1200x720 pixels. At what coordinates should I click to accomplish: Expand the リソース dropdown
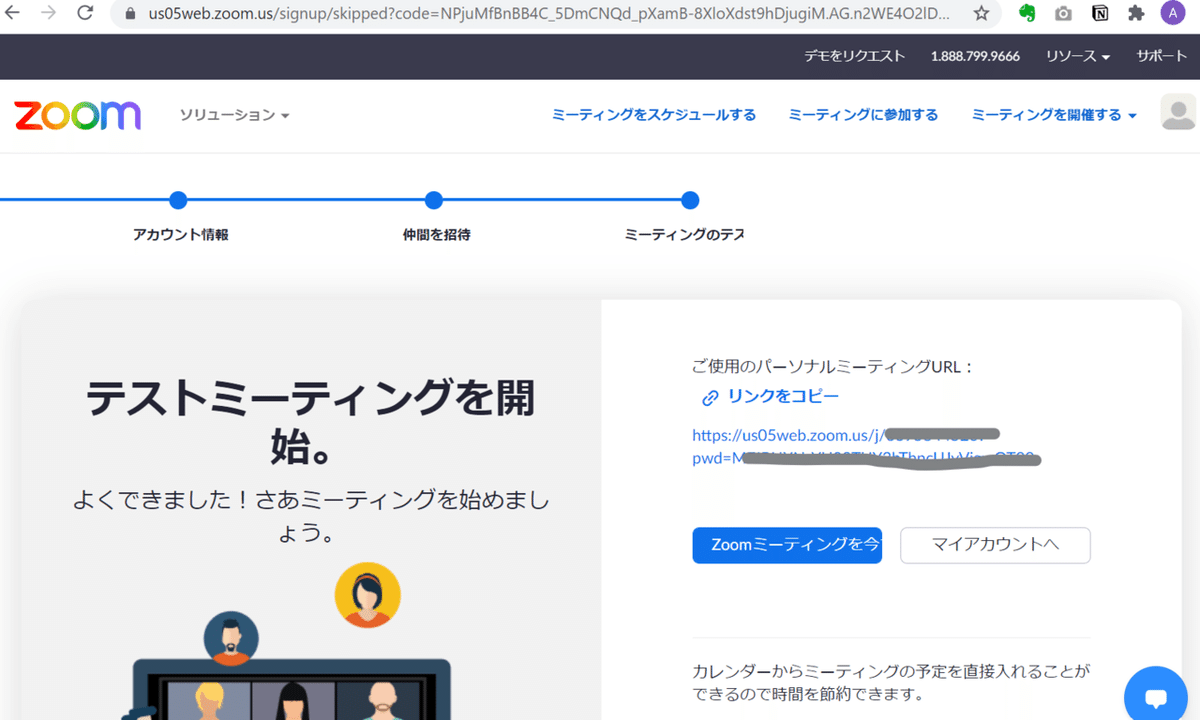click(1078, 57)
